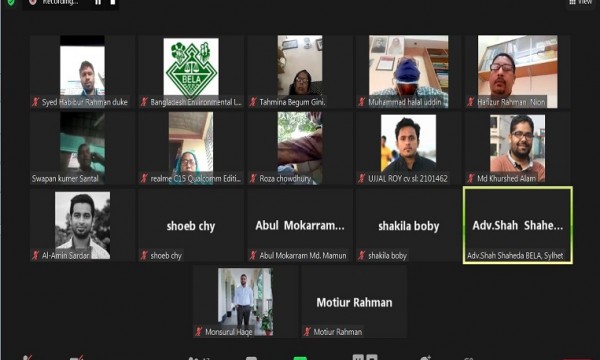Click the Abul Mokarram Md. Mamun tile
This screenshot has width=600, height=360.
click(300, 225)
